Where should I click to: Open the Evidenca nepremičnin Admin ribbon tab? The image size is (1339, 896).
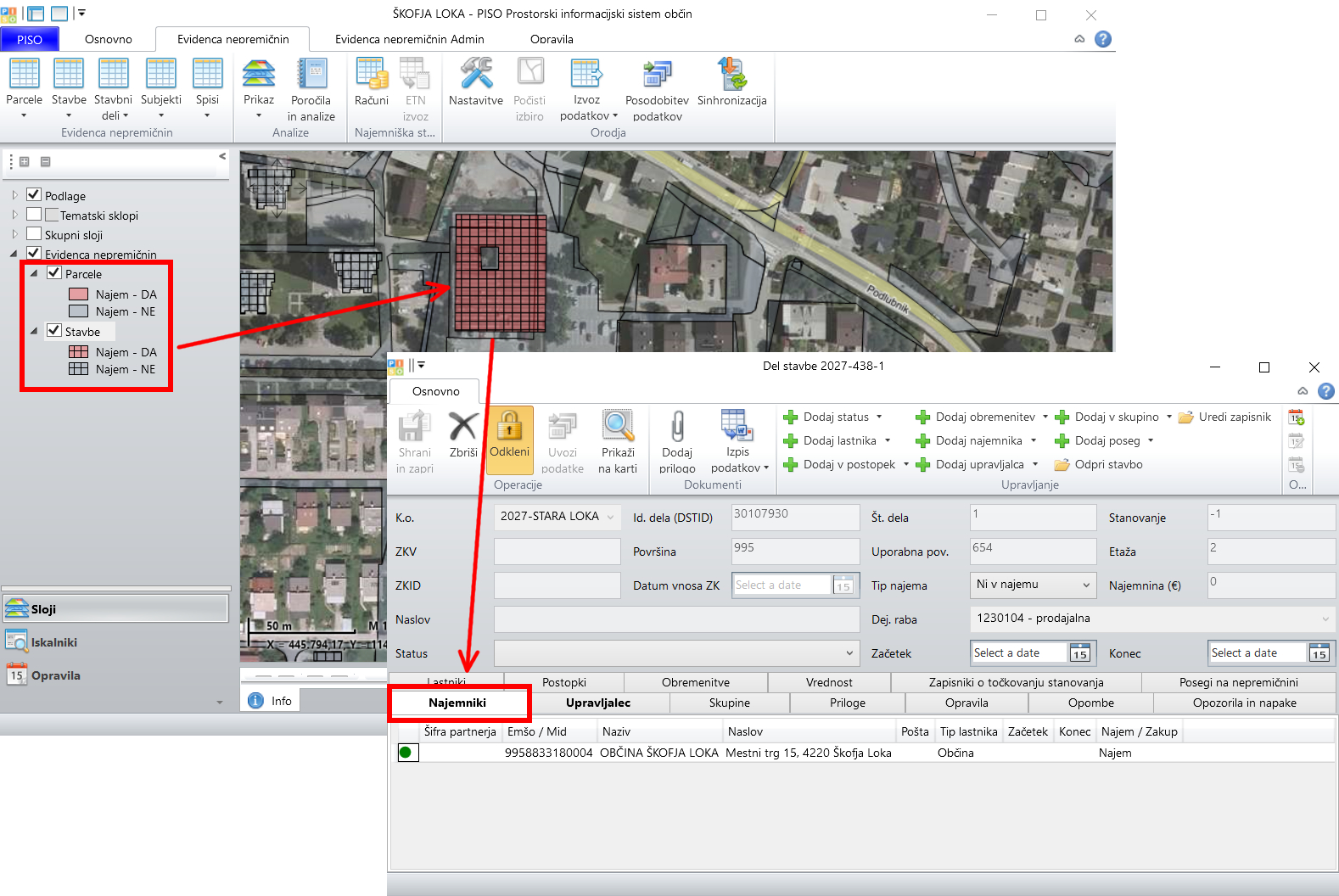point(409,39)
